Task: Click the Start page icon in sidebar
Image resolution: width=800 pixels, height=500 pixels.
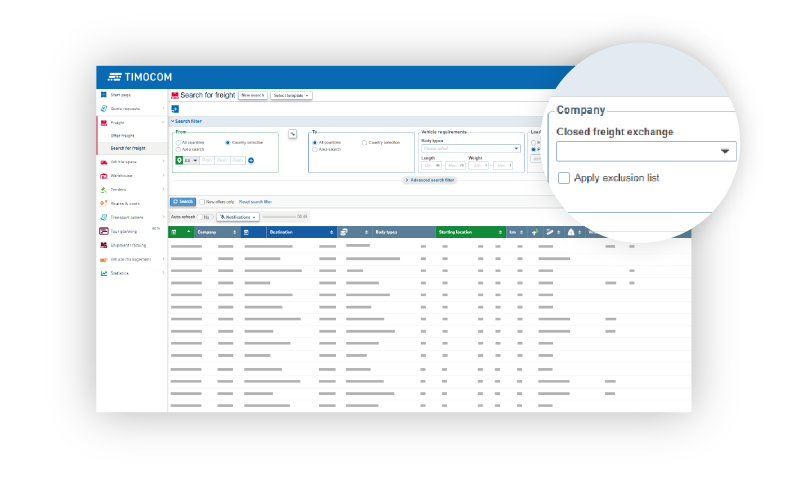Action: (x=103, y=95)
